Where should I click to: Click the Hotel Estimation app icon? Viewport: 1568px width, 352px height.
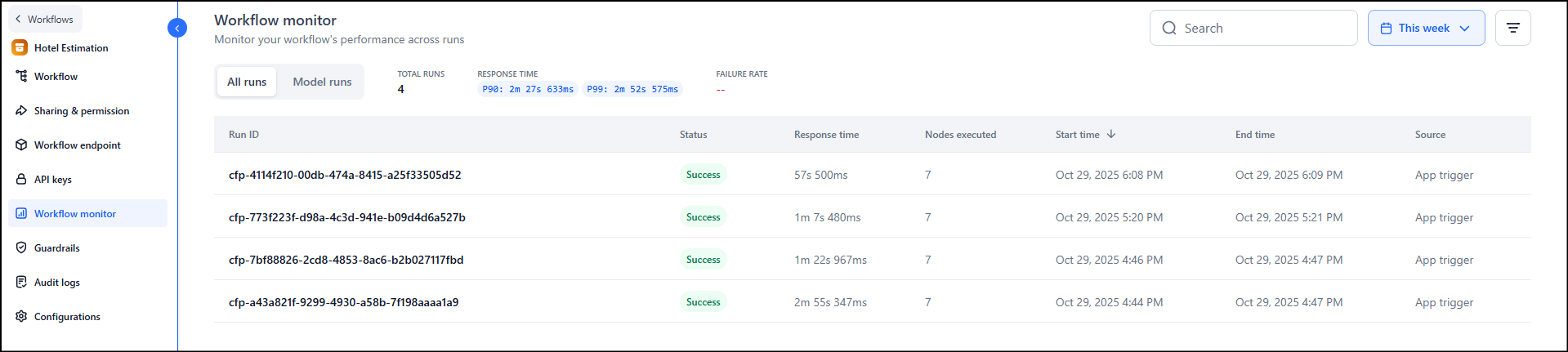point(20,48)
